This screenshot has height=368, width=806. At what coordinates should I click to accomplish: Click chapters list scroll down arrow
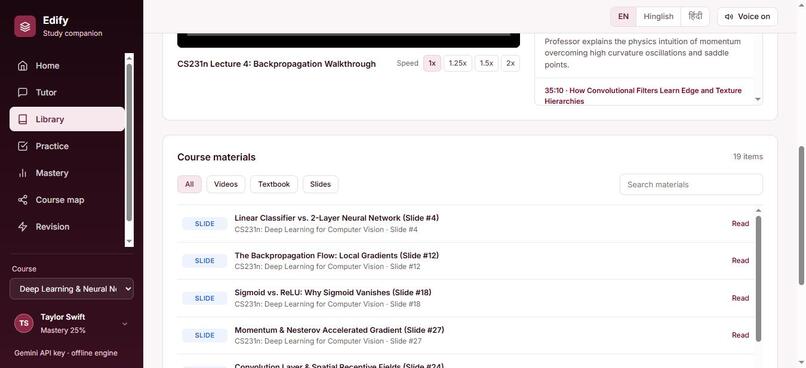tap(758, 99)
